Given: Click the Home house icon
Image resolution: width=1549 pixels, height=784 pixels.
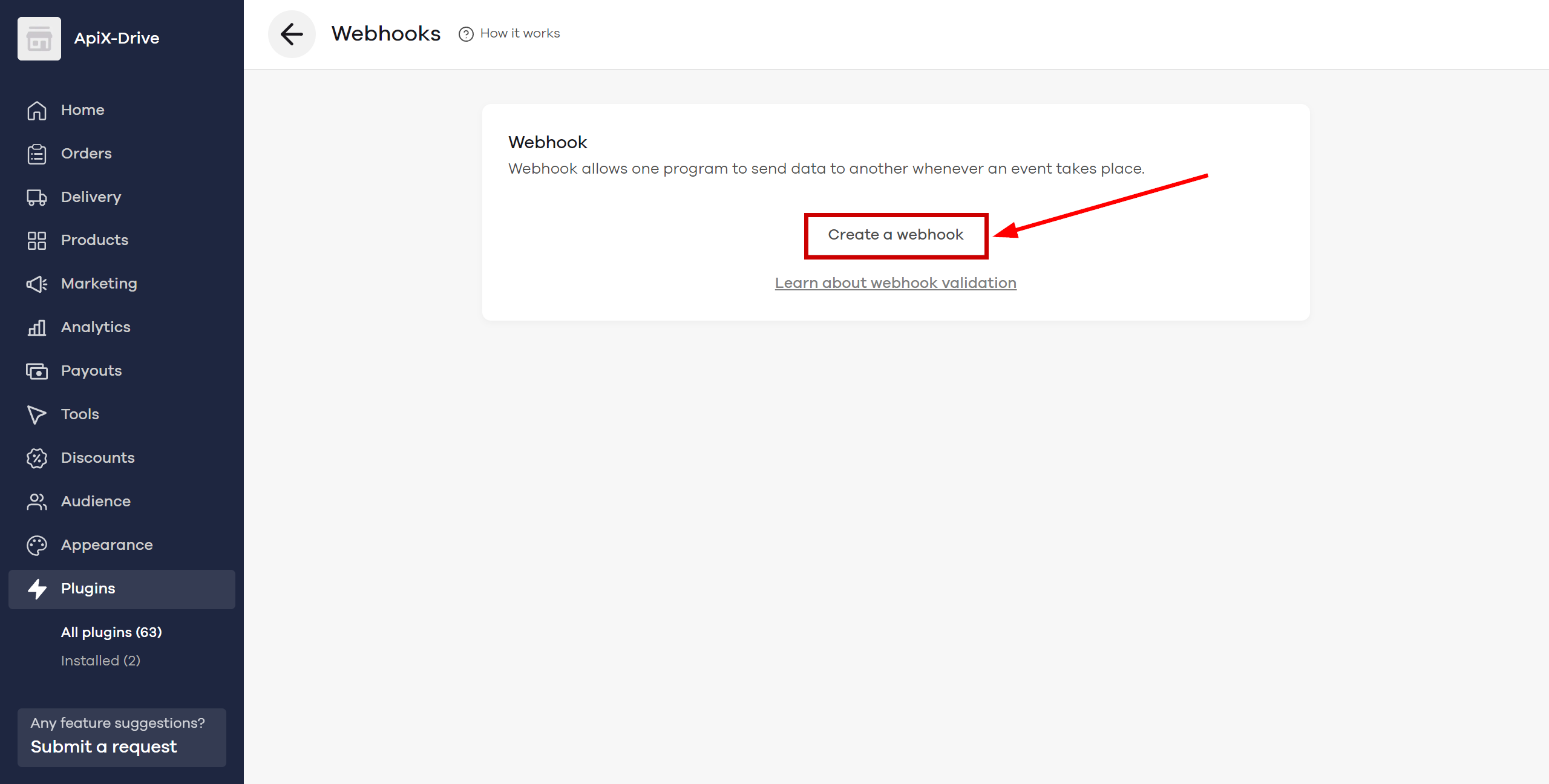Looking at the screenshot, I should pyautogui.click(x=37, y=110).
